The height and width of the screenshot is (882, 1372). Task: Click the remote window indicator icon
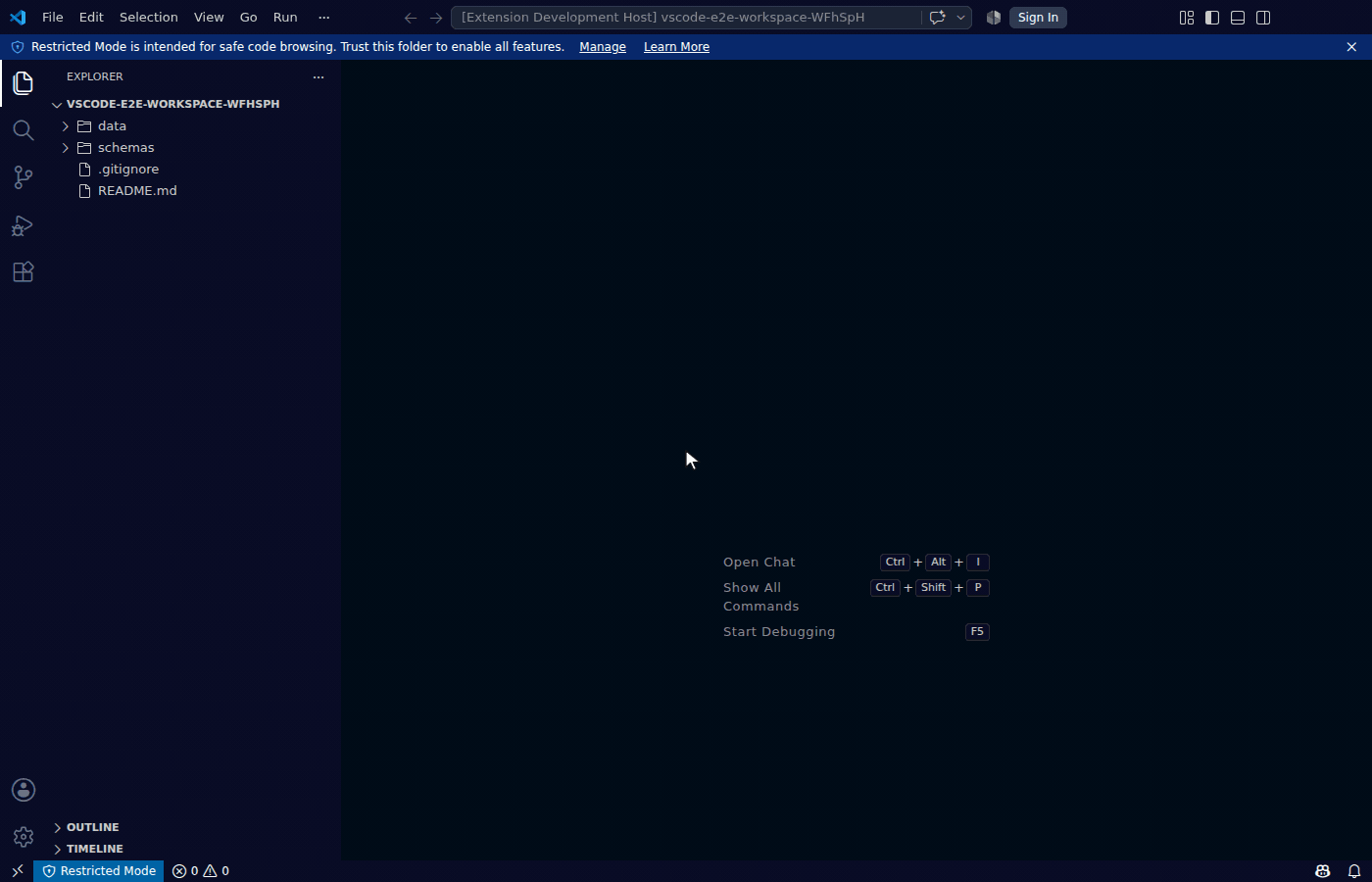coord(17,870)
